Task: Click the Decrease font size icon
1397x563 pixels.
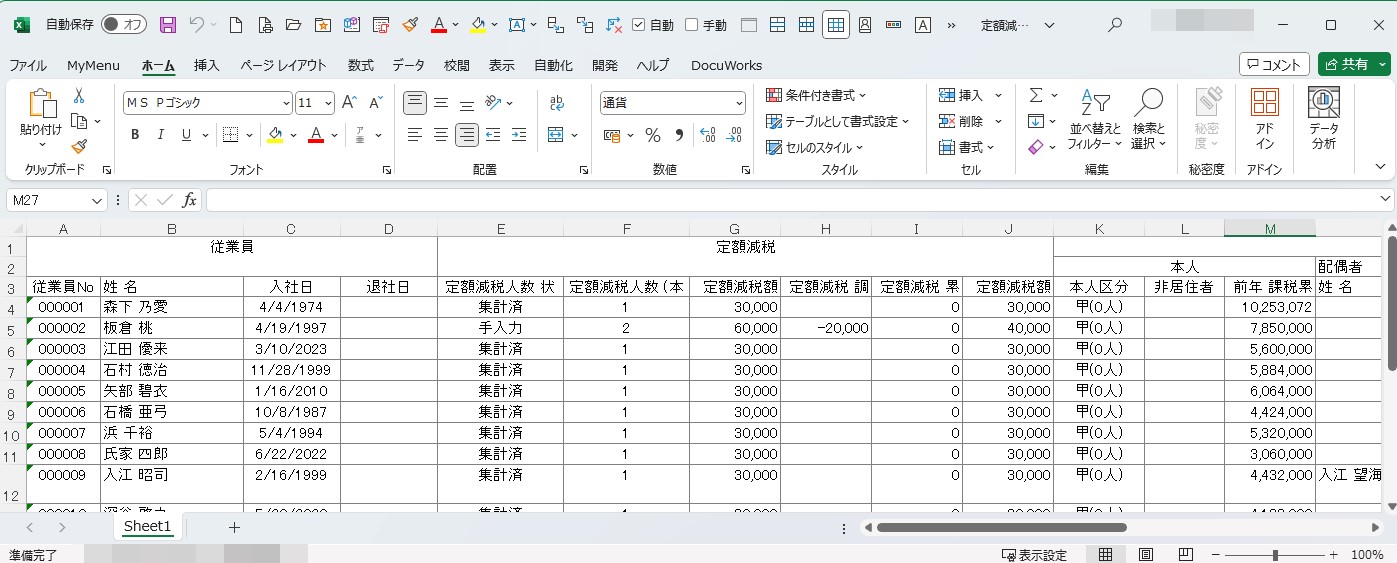Action: click(x=376, y=103)
